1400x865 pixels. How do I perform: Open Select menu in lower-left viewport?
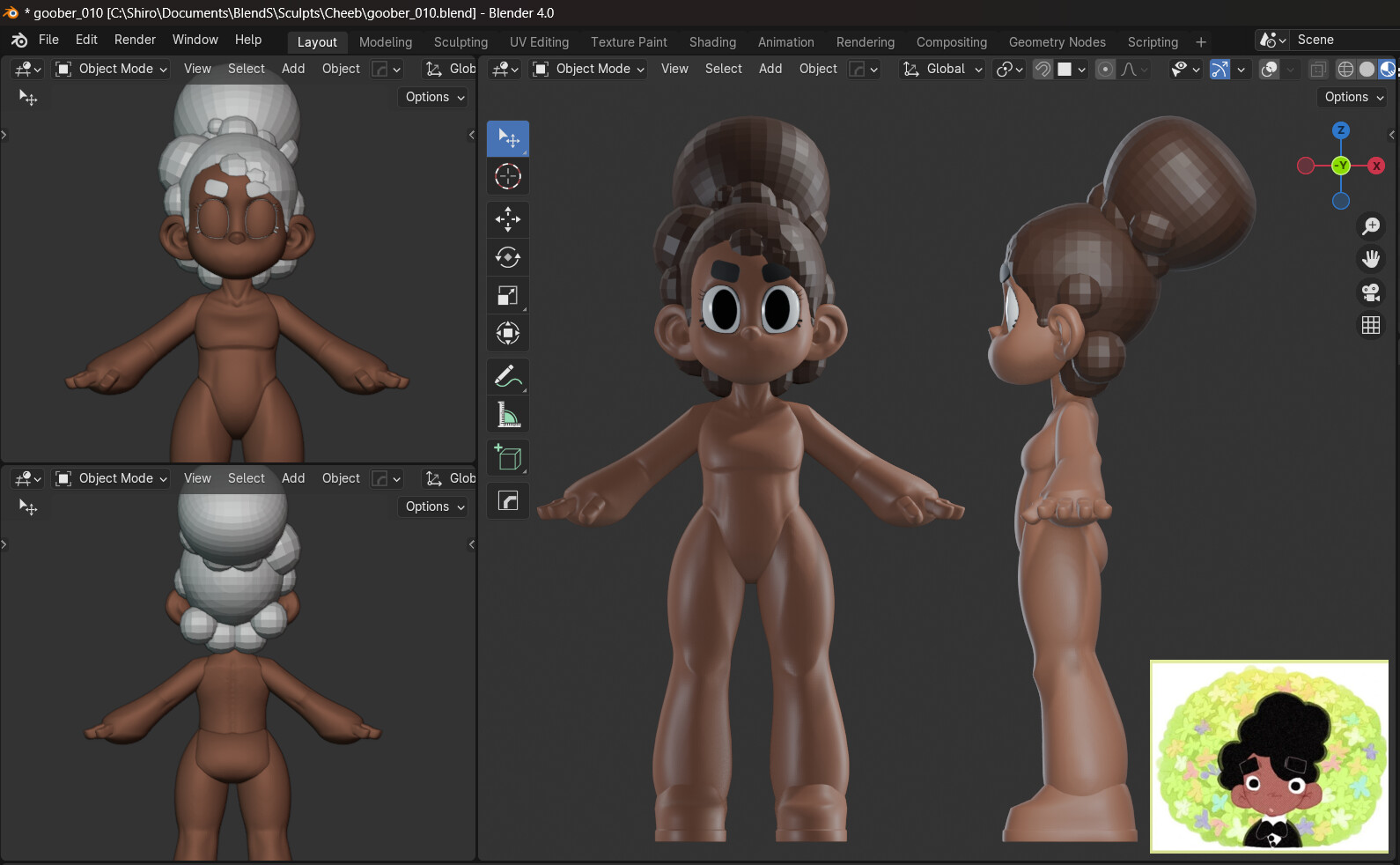(x=246, y=478)
